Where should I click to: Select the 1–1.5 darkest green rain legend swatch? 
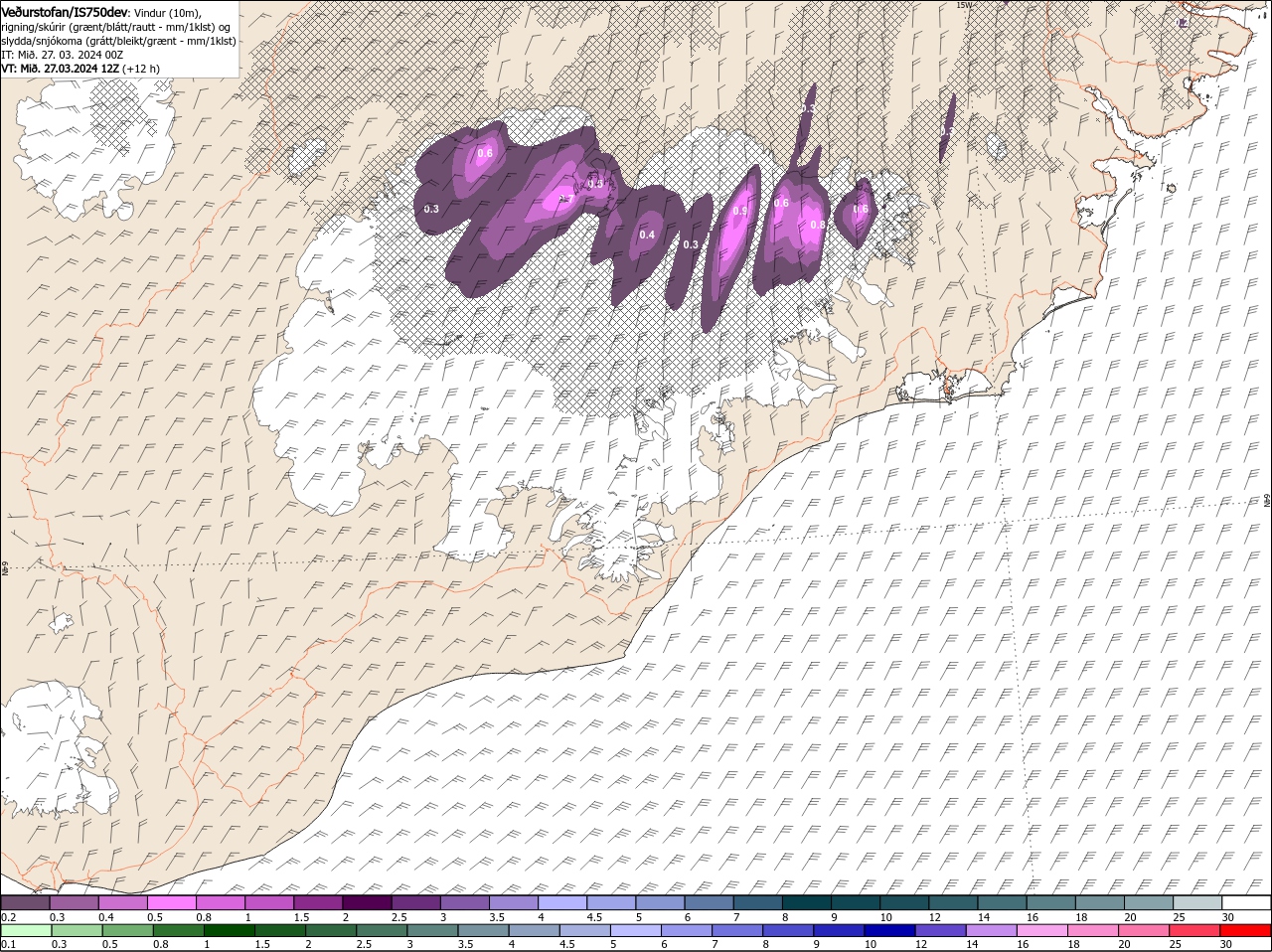coord(231,931)
